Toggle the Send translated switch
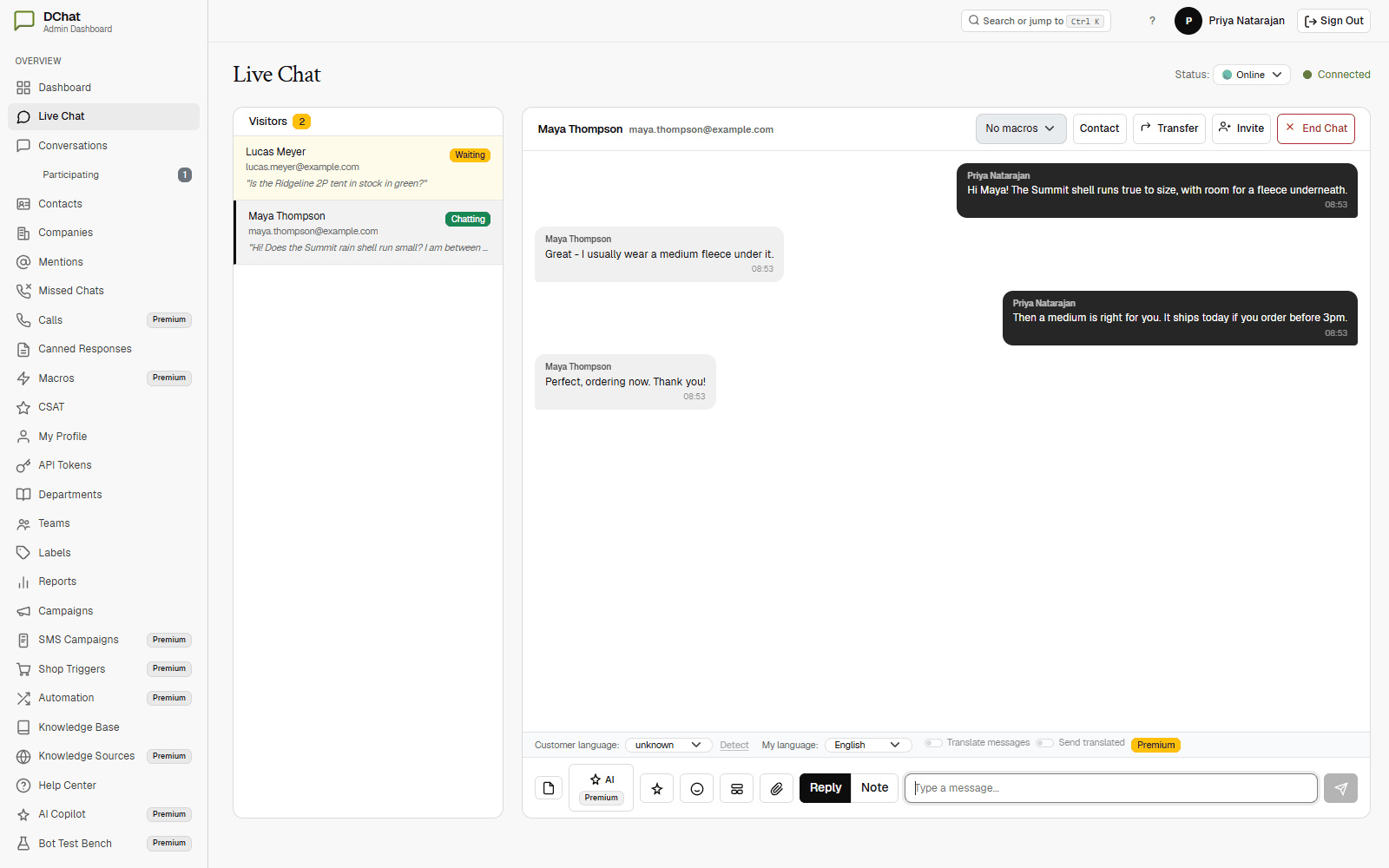This screenshot has height=868, width=1389. [x=1045, y=743]
